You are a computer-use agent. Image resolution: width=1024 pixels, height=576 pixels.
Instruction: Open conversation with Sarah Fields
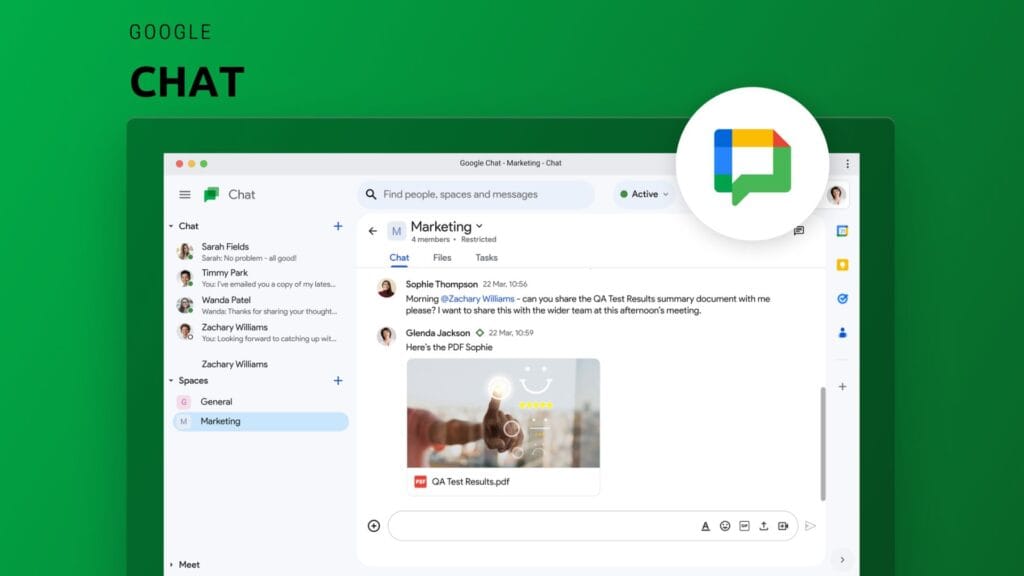click(x=260, y=251)
